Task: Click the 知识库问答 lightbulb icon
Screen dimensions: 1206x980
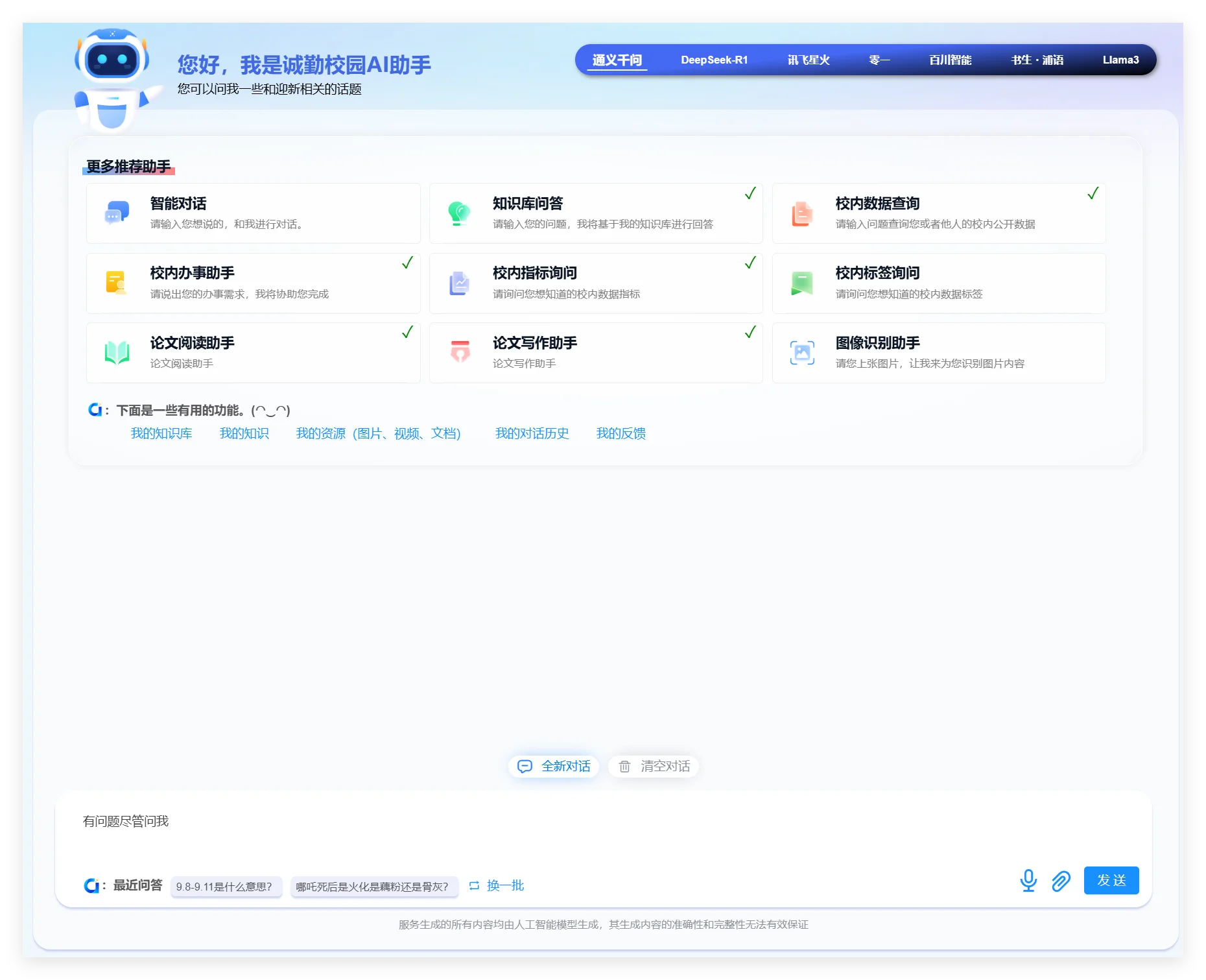Action: click(459, 213)
